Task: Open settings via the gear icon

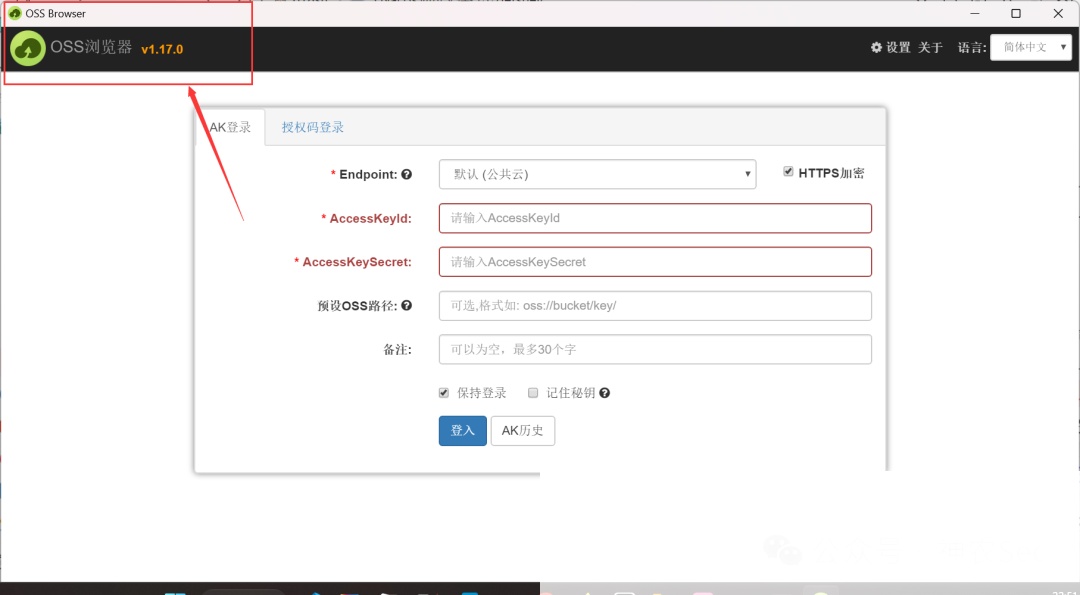Action: [x=876, y=48]
